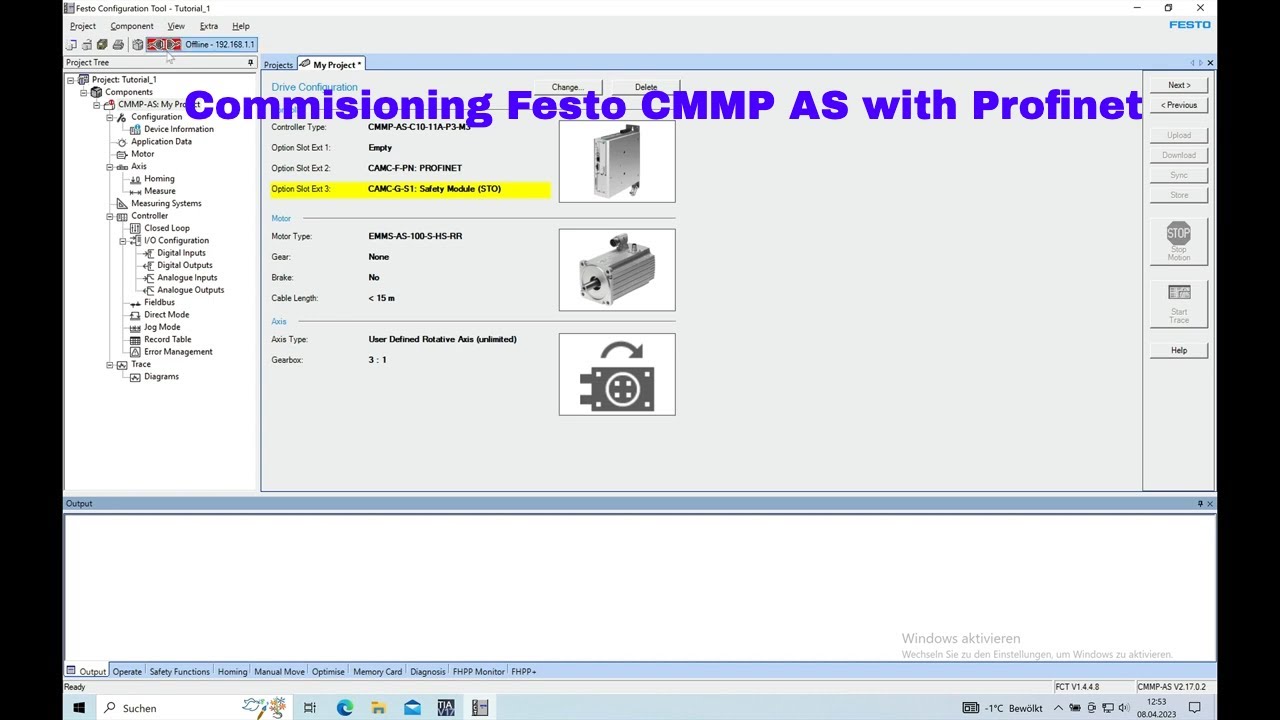Open the Project menu

coord(83,26)
